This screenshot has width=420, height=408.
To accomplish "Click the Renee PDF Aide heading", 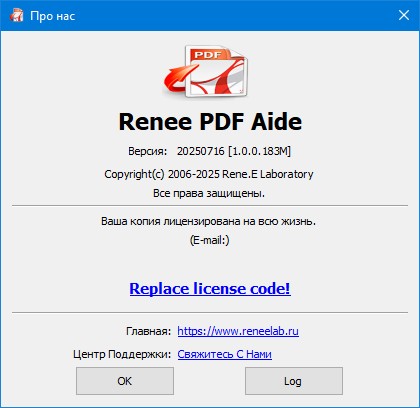I will [x=210, y=121].
